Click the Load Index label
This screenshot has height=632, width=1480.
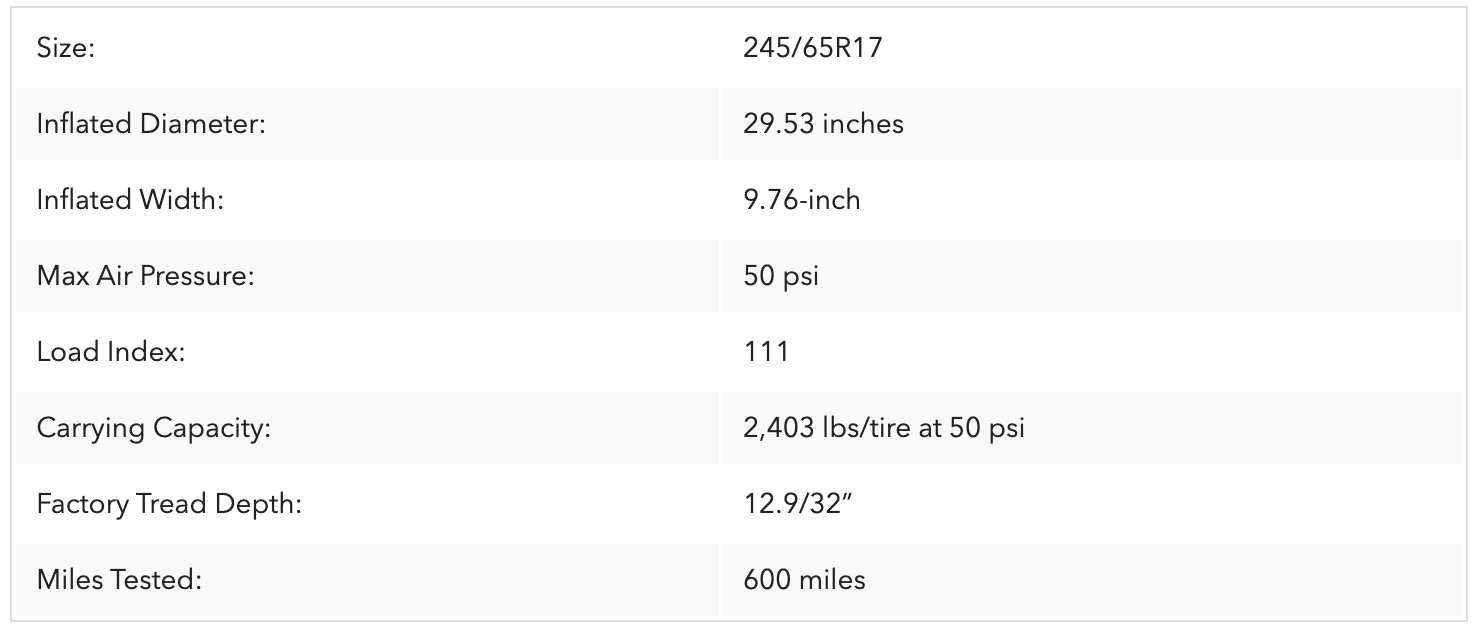click(111, 352)
